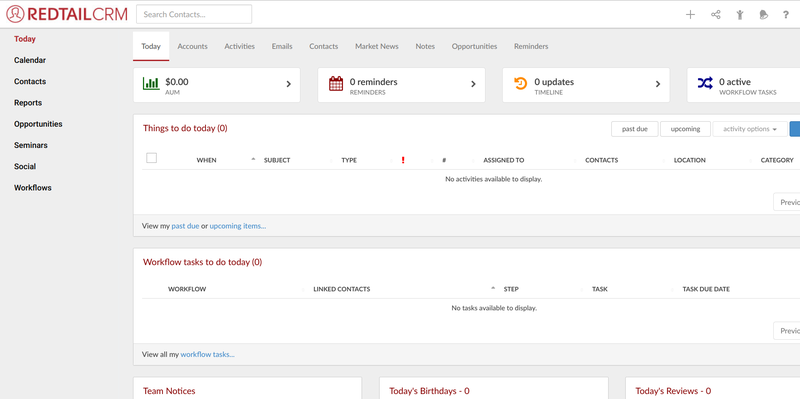Click the TASK column header
Screen dimensions: 800x399
[x=600, y=289]
